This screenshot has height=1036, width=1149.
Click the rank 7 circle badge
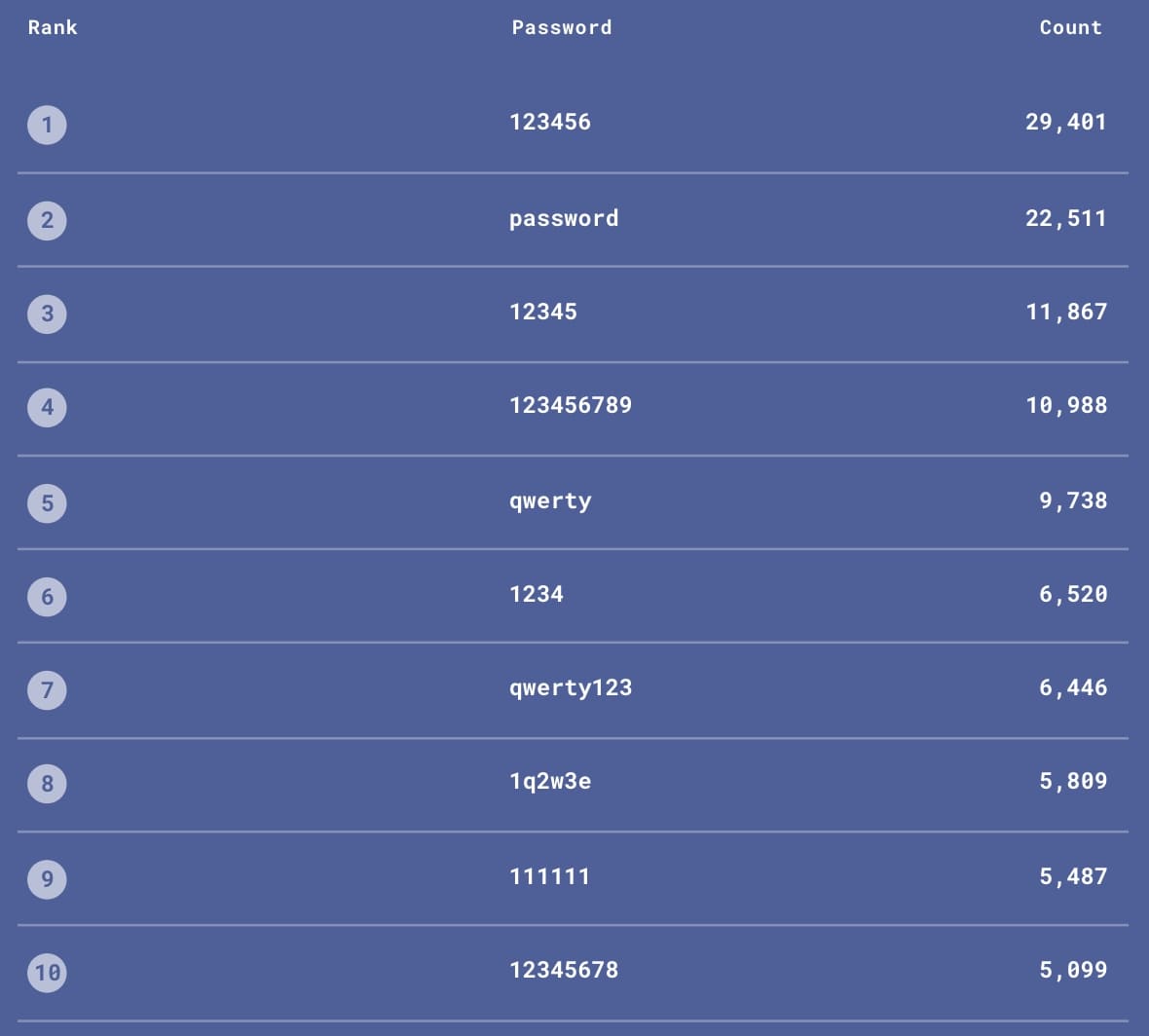pos(47,690)
